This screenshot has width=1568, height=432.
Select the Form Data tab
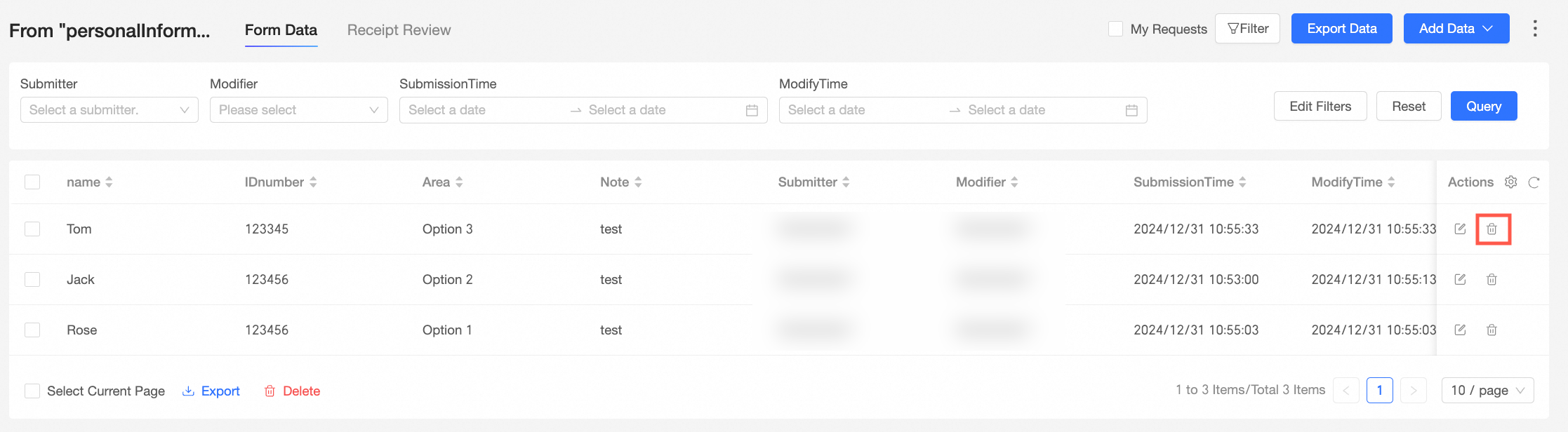pyautogui.click(x=281, y=30)
